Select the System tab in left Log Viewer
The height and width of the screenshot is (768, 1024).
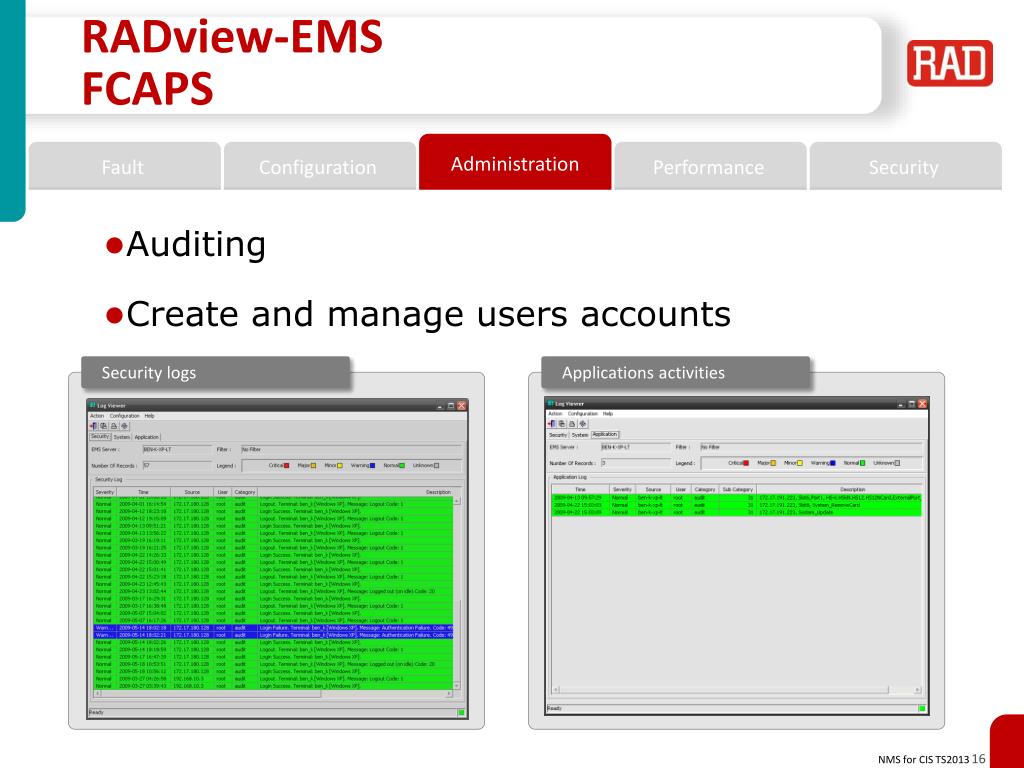tap(122, 437)
